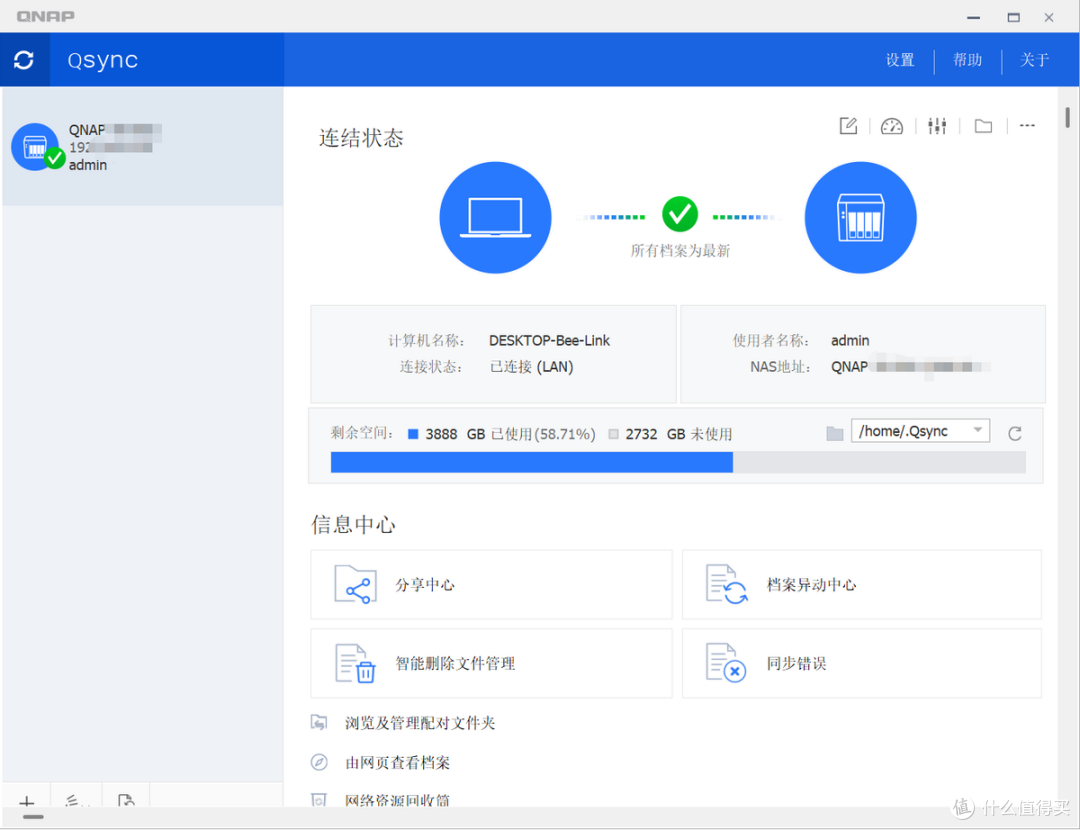This screenshot has height=830, width=1080.
Task: Click the compass web view icon
Action: point(319,762)
